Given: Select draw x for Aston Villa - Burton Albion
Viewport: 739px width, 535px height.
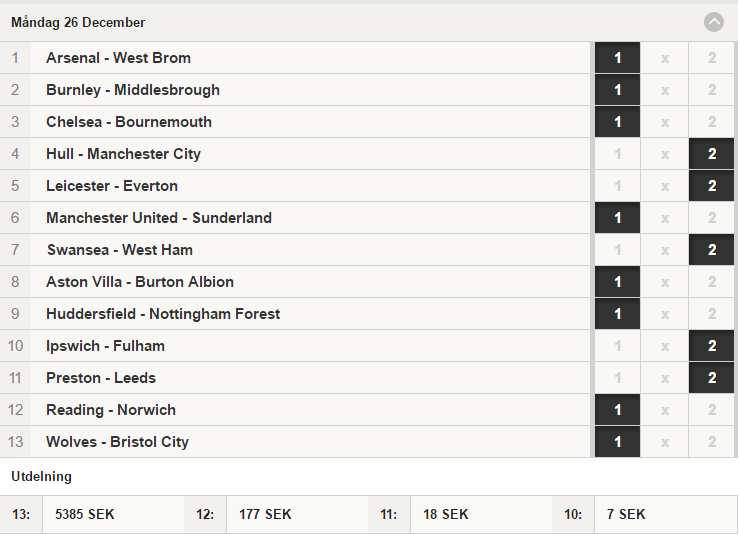Looking at the screenshot, I should click(x=665, y=282).
